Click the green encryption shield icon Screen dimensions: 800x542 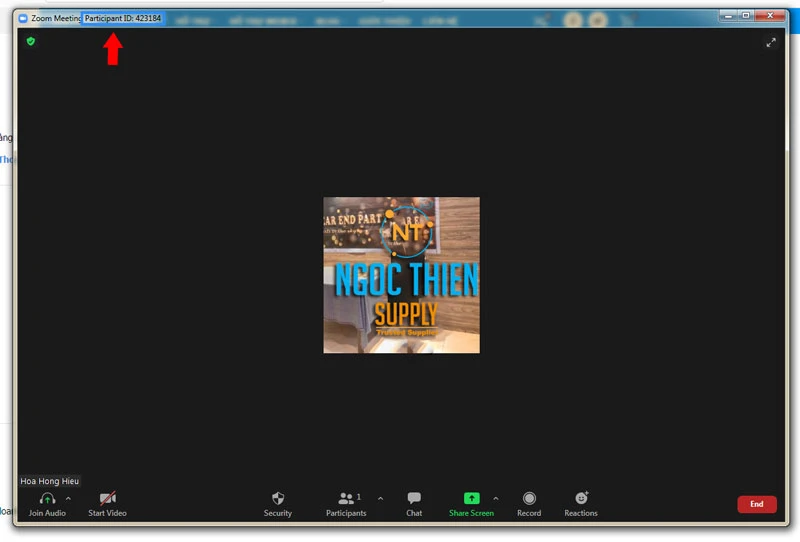(31, 41)
